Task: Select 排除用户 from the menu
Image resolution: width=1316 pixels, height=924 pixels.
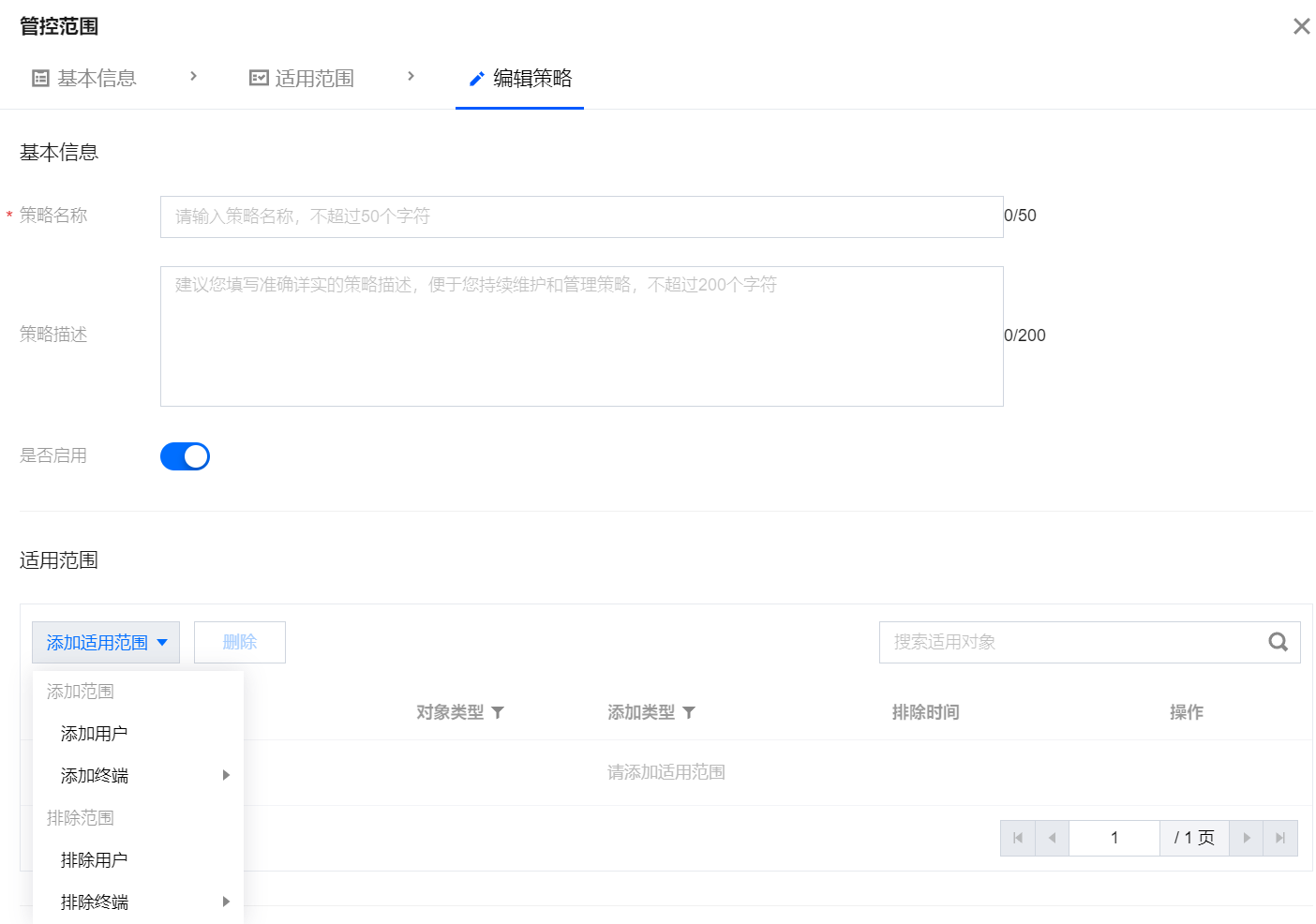Action: coord(93,859)
